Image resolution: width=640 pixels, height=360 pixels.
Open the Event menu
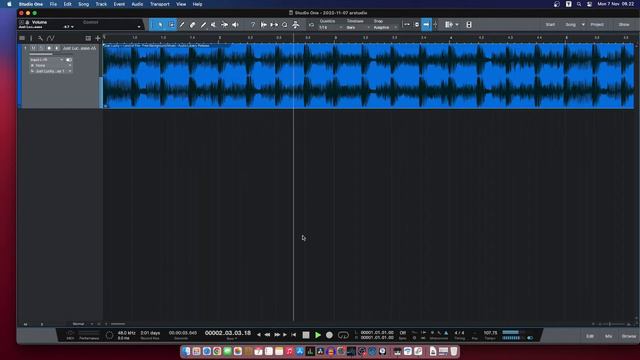[x=119, y=4]
